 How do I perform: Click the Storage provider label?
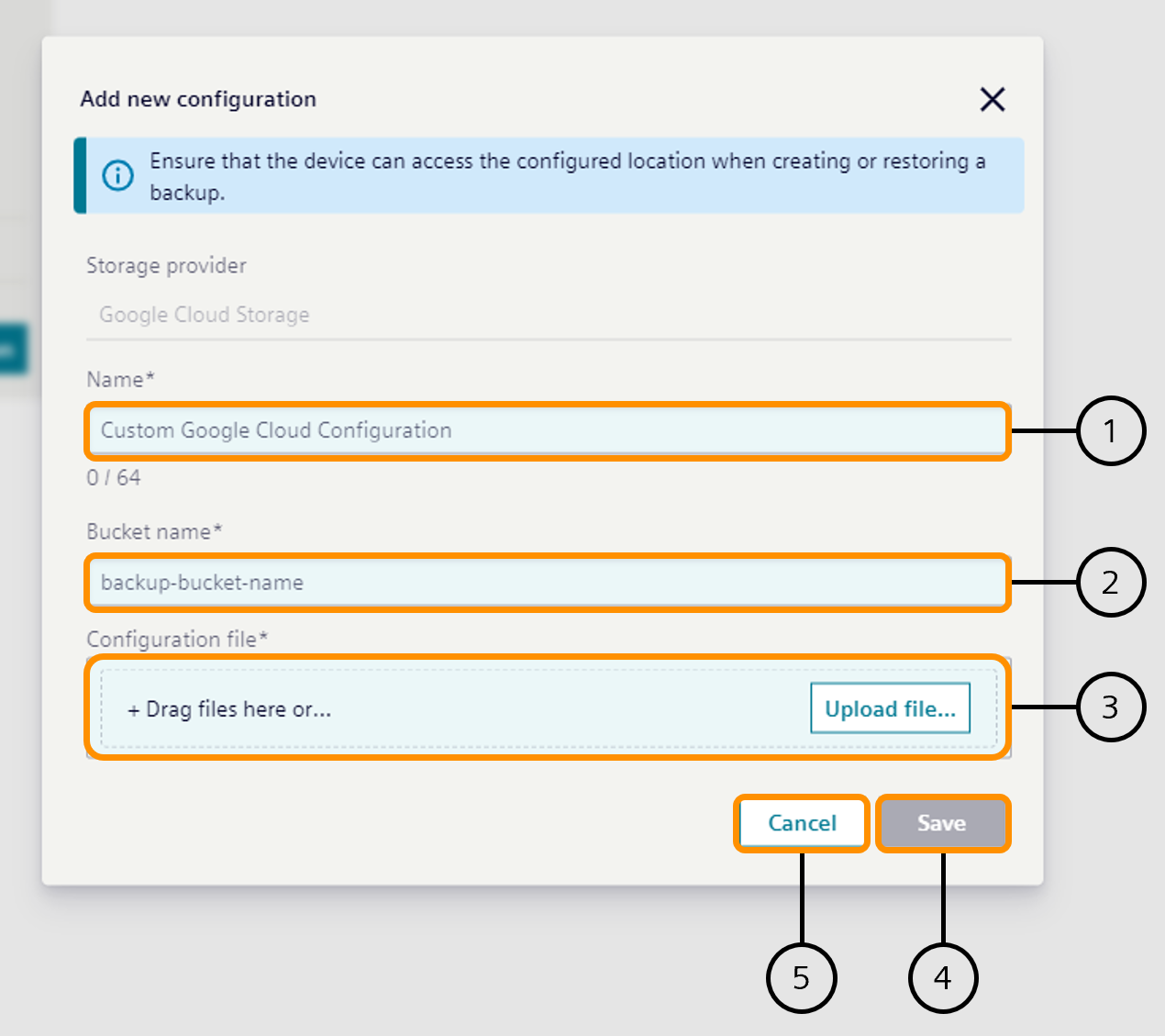166,265
